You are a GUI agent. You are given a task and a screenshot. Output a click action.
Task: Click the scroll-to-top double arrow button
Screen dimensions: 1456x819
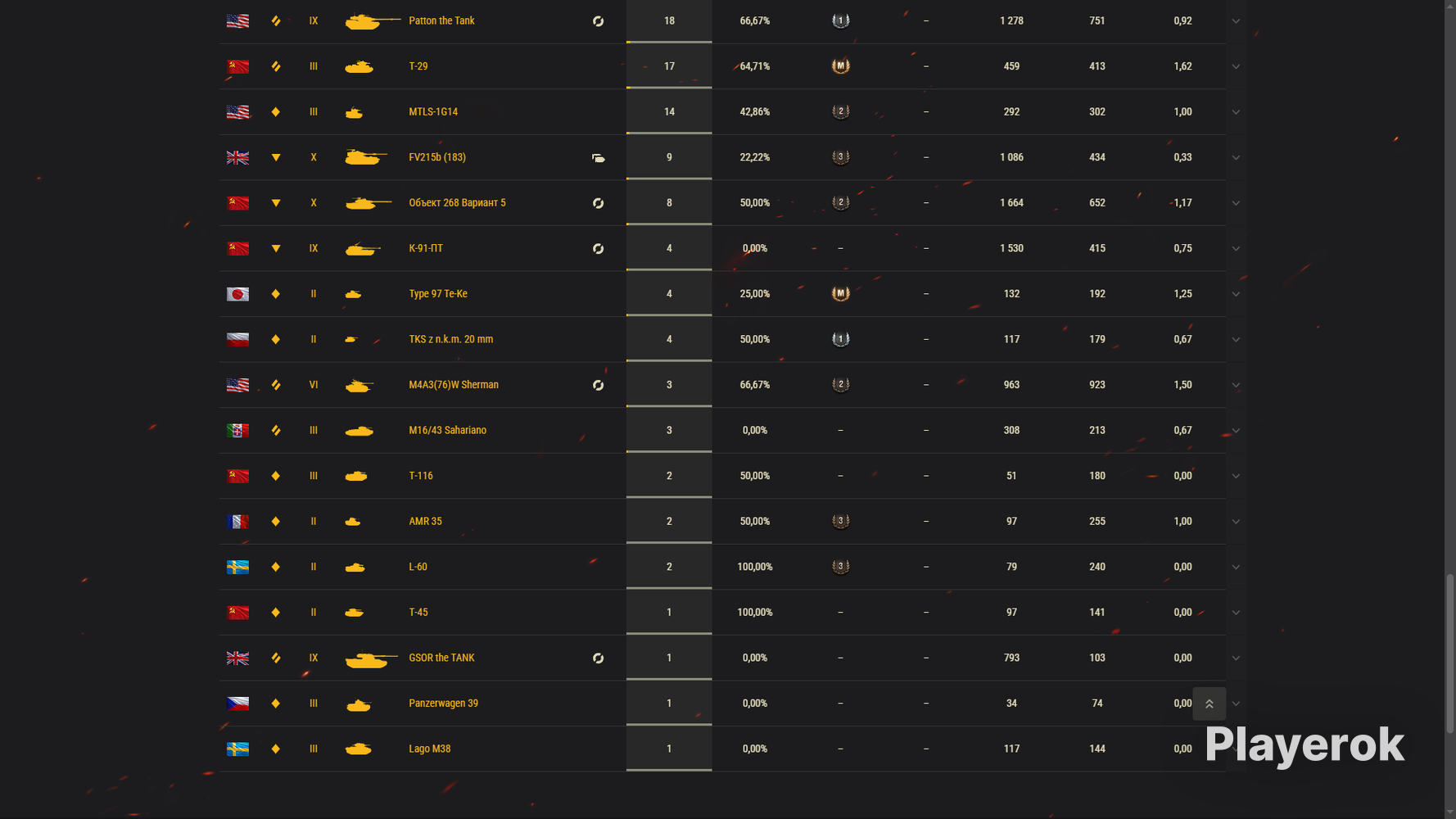[x=1209, y=704]
